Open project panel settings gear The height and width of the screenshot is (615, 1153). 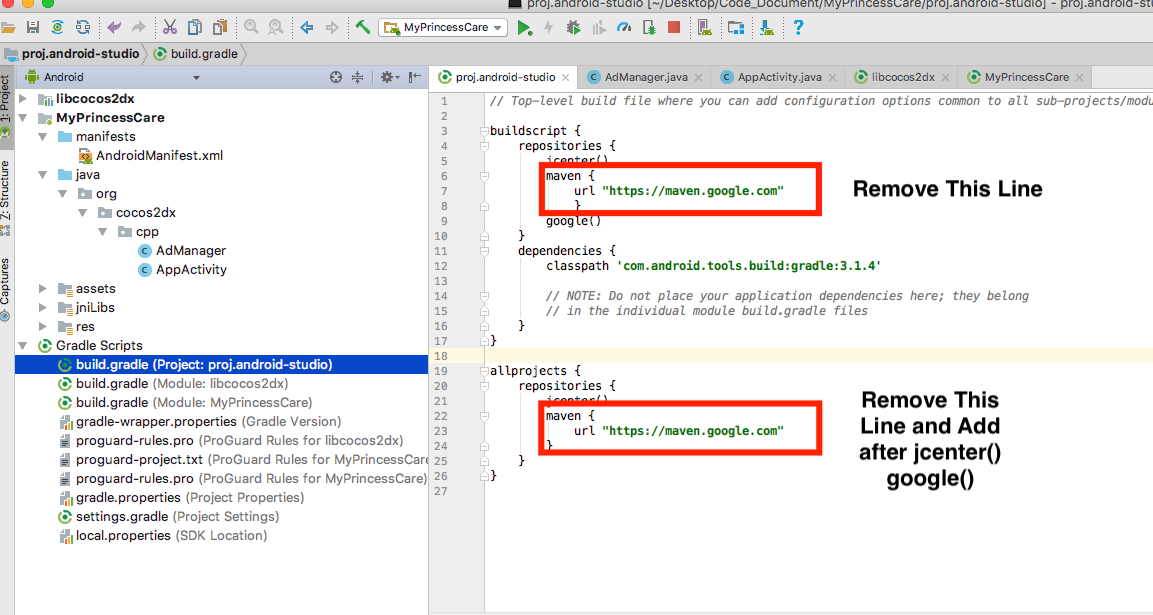(x=388, y=77)
